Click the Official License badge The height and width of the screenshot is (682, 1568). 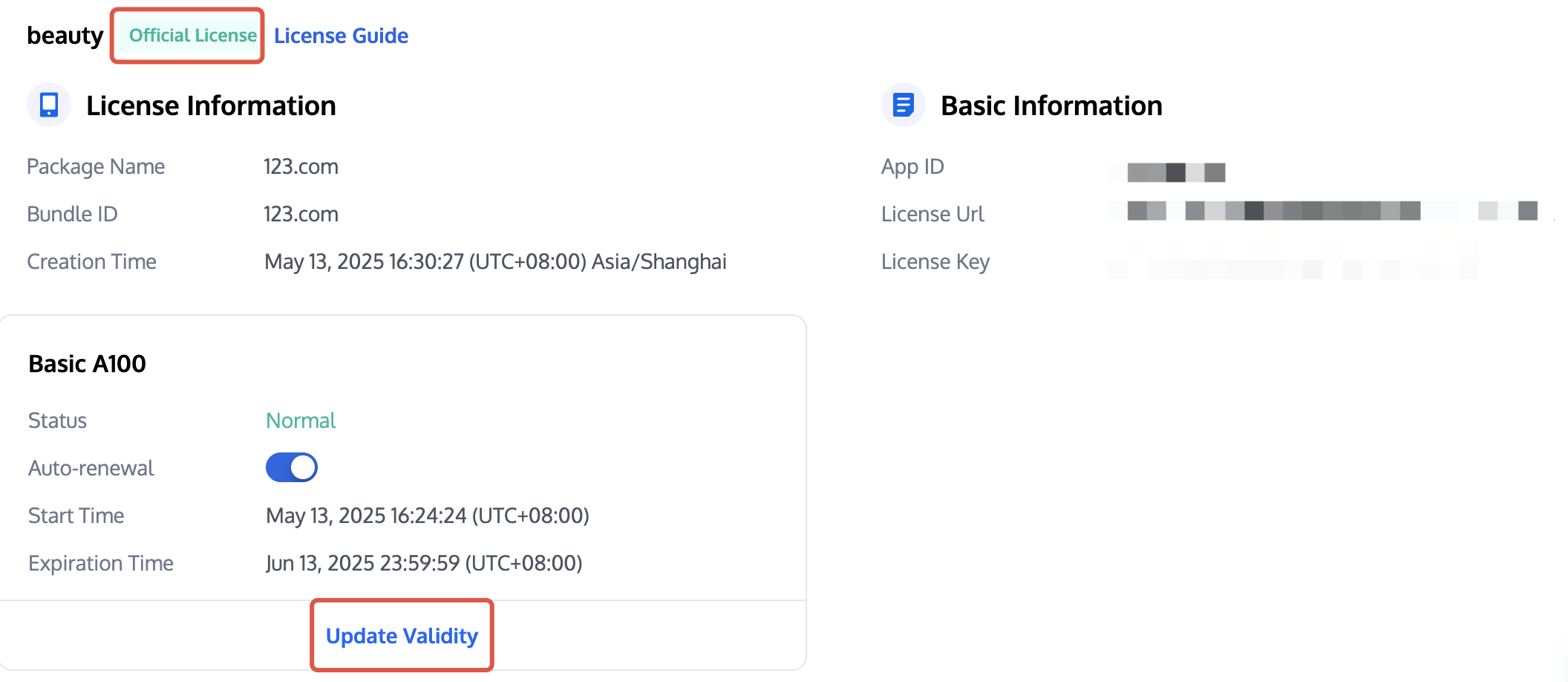(x=192, y=36)
